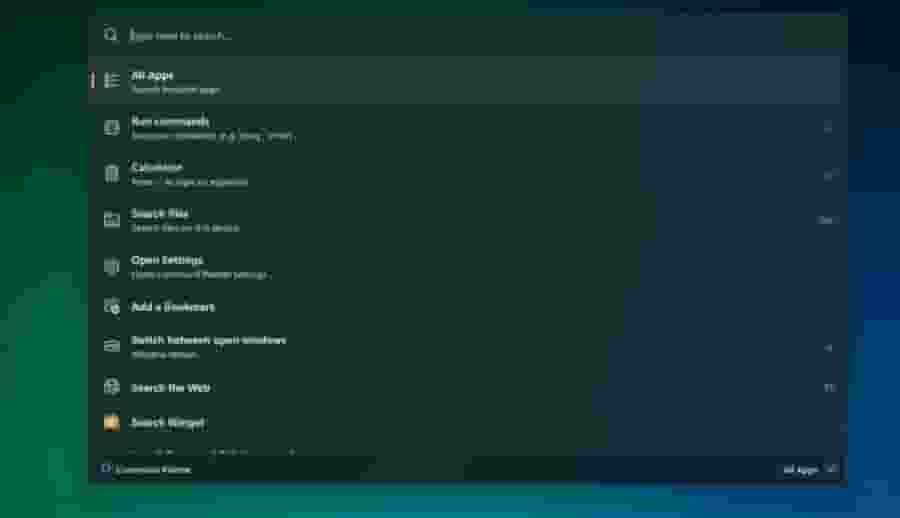900x518 pixels.
Task: Select the All Apps entry
Action: [464, 80]
